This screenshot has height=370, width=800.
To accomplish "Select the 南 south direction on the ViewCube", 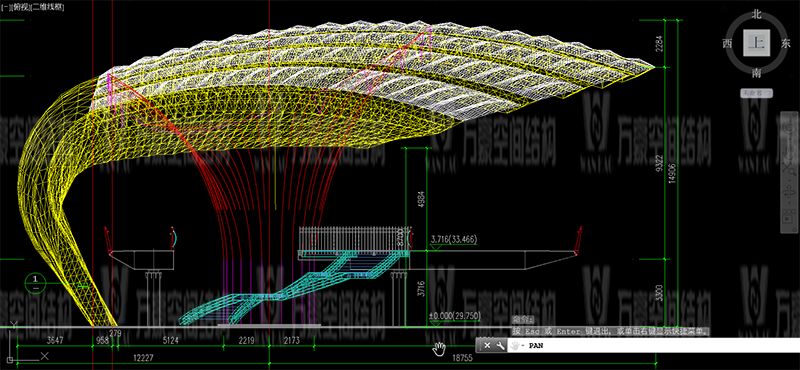I will (756, 73).
